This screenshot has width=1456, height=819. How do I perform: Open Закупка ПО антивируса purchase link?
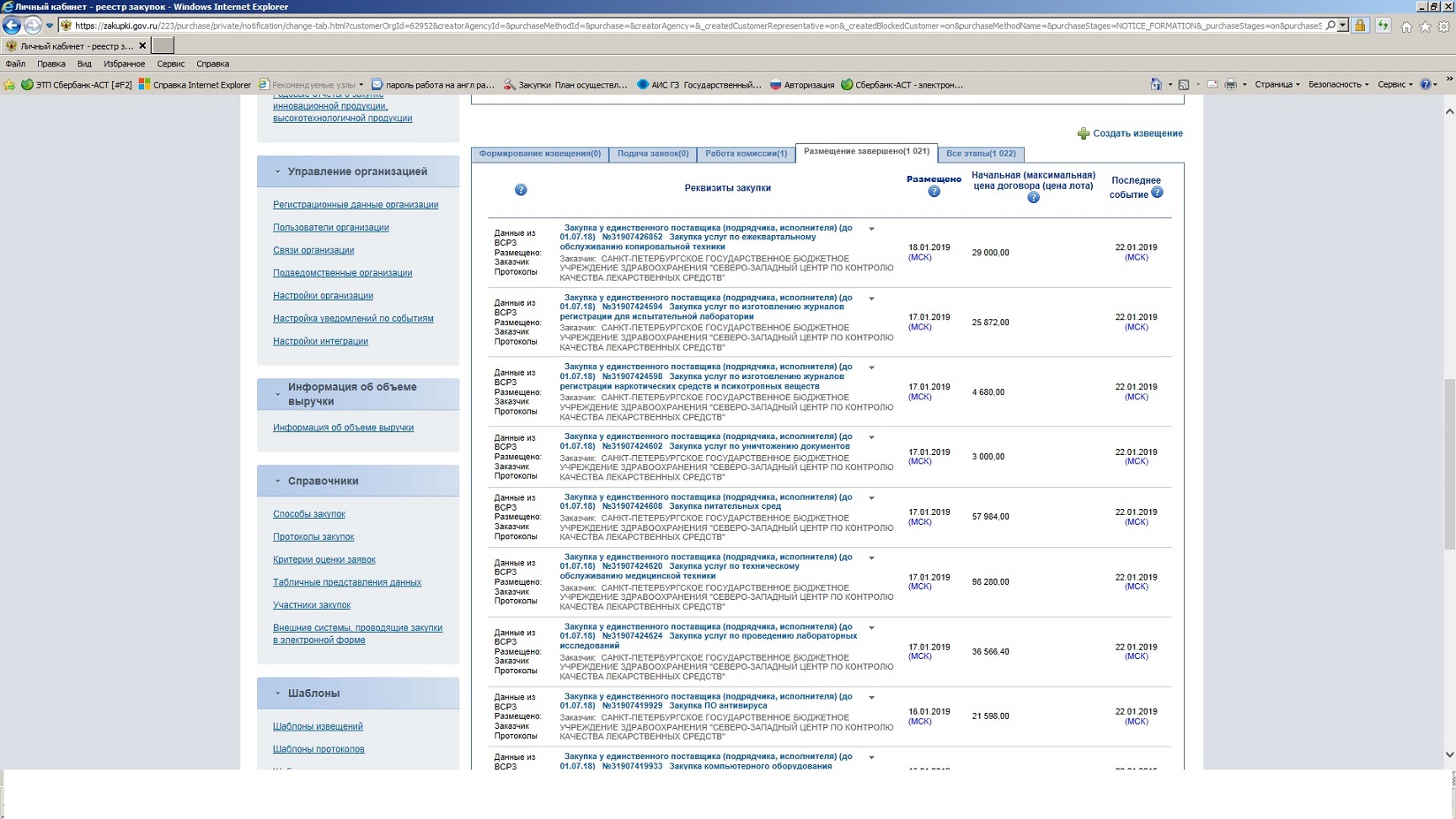(718, 706)
